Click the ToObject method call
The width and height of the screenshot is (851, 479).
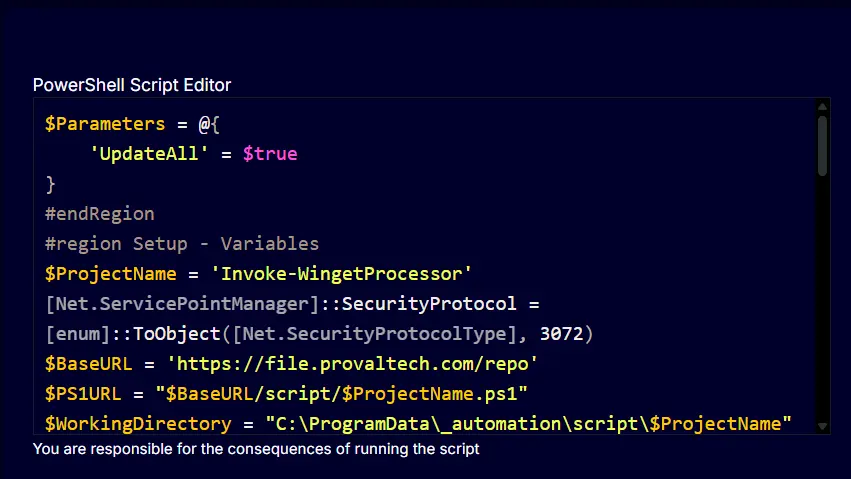click(176, 334)
